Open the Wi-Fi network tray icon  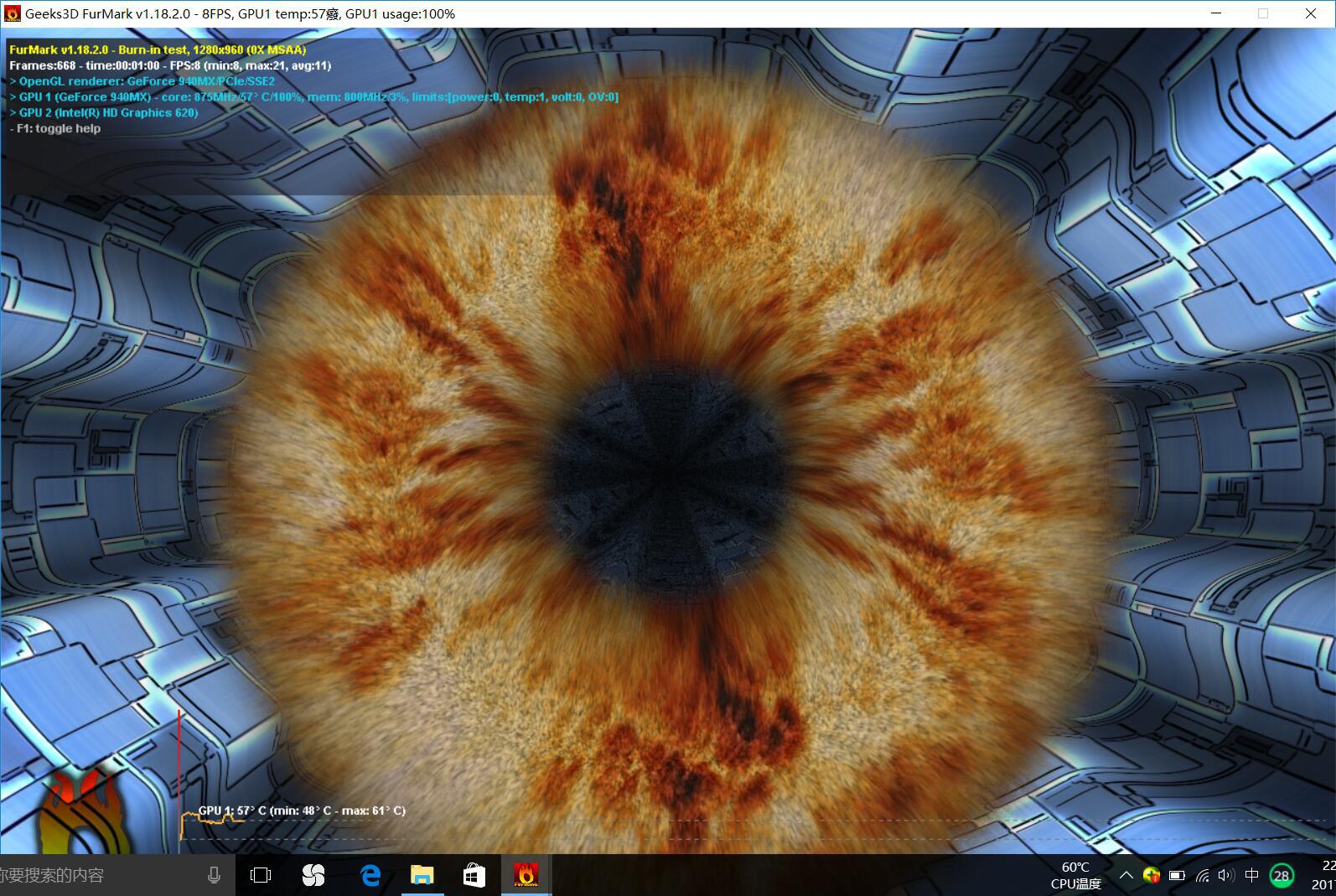[x=1202, y=875]
